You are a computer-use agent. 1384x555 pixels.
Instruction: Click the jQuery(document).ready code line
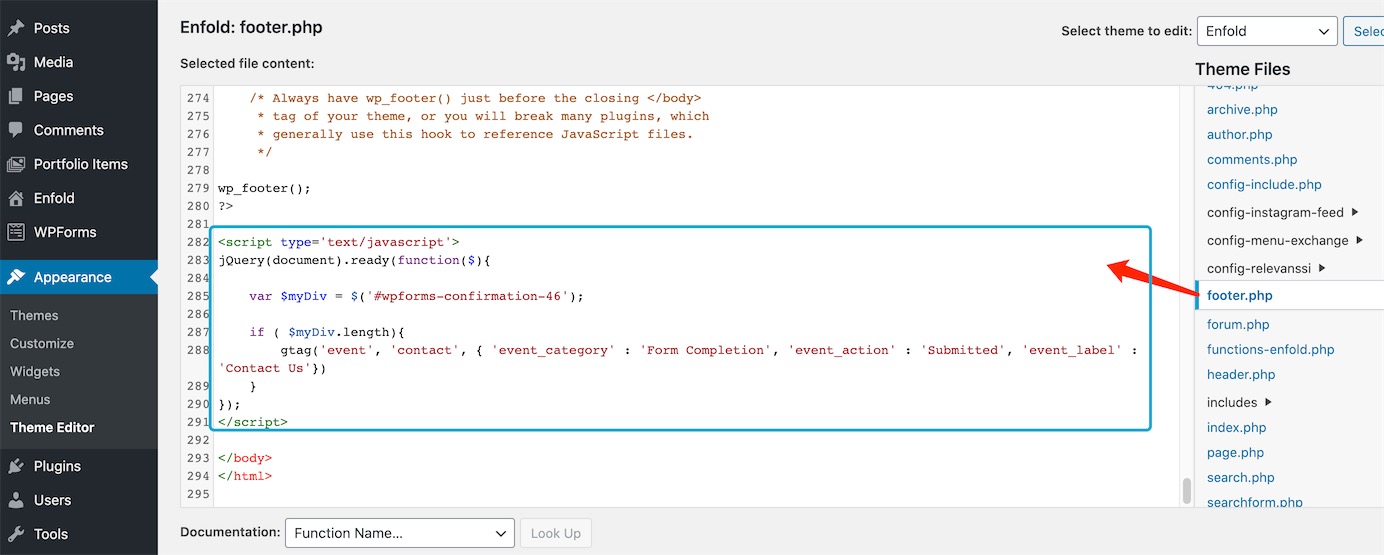(x=355, y=260)
